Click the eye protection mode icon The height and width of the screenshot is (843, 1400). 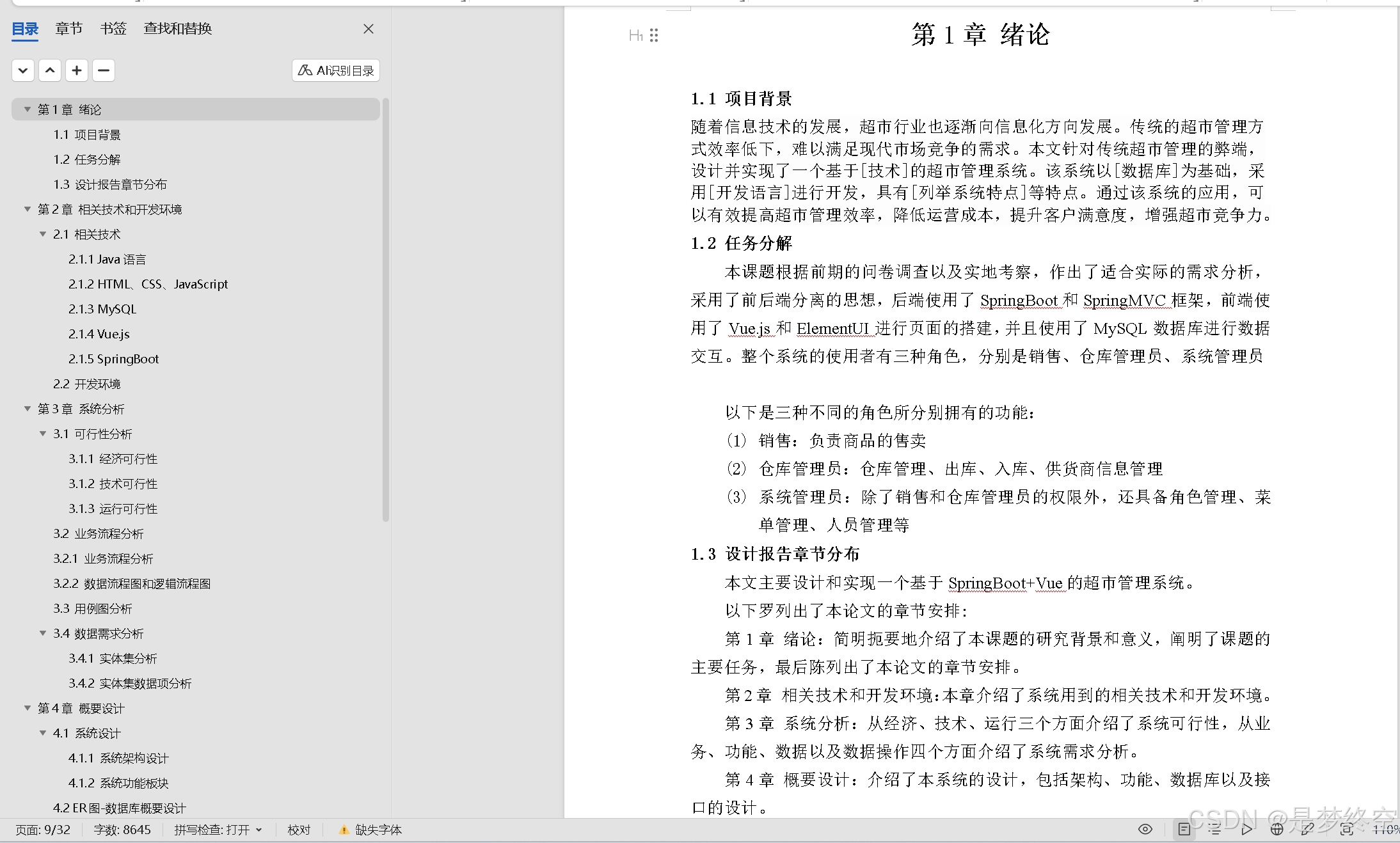[x=1145, y=830]
